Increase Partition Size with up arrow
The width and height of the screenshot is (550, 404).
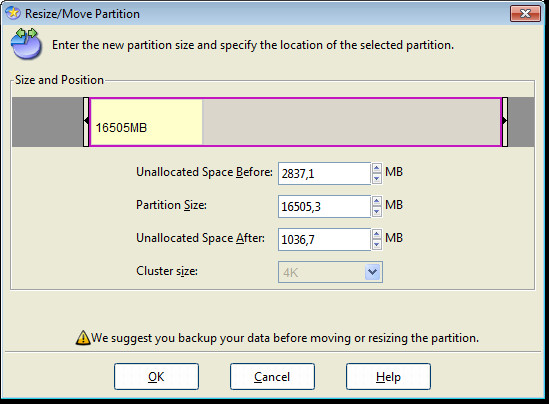click(x=377, y=201)
